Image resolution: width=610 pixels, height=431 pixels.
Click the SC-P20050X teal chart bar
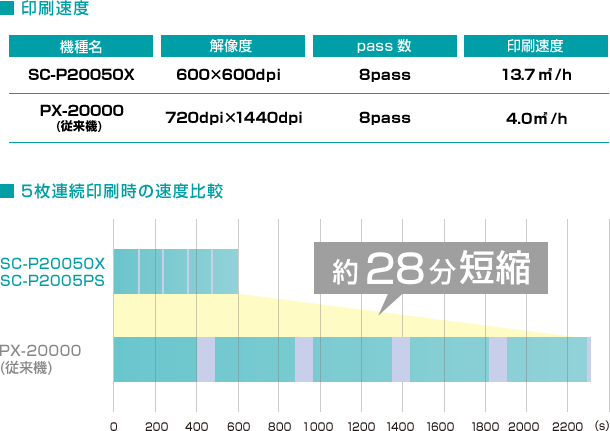[x=176, y=272]
